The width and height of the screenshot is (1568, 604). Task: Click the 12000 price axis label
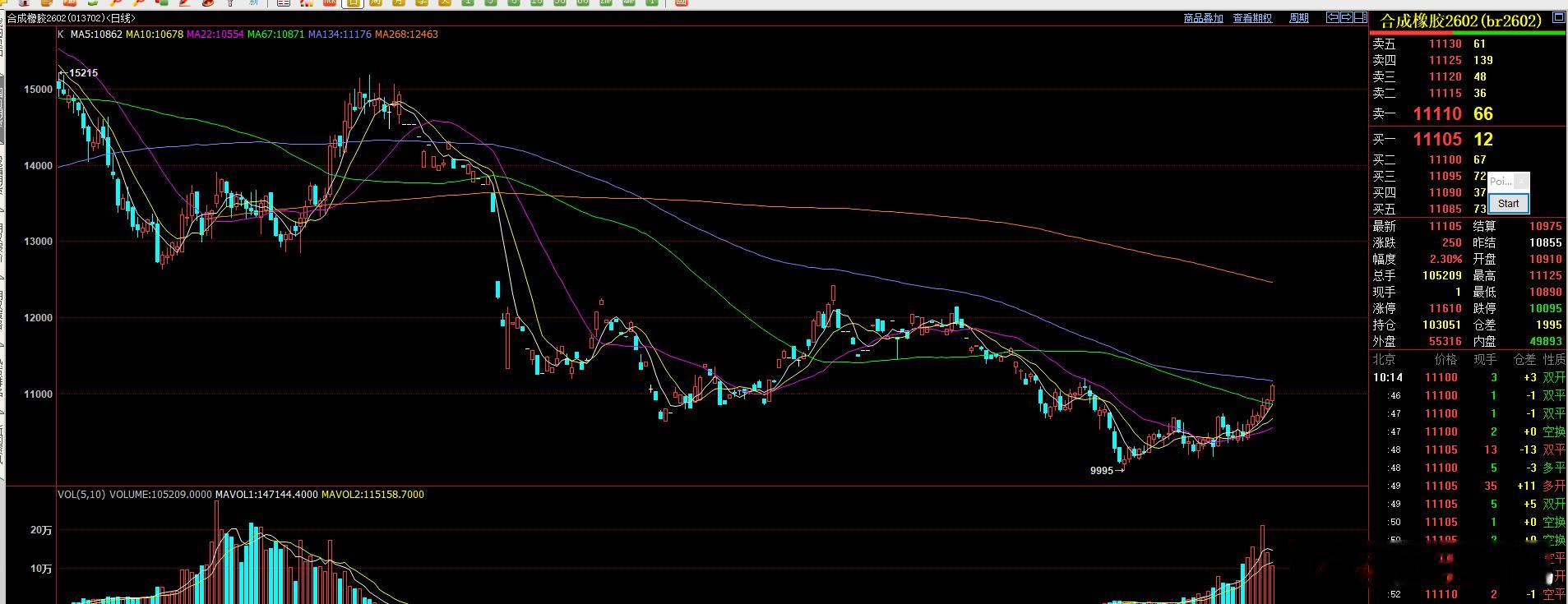tap(38, 318)
